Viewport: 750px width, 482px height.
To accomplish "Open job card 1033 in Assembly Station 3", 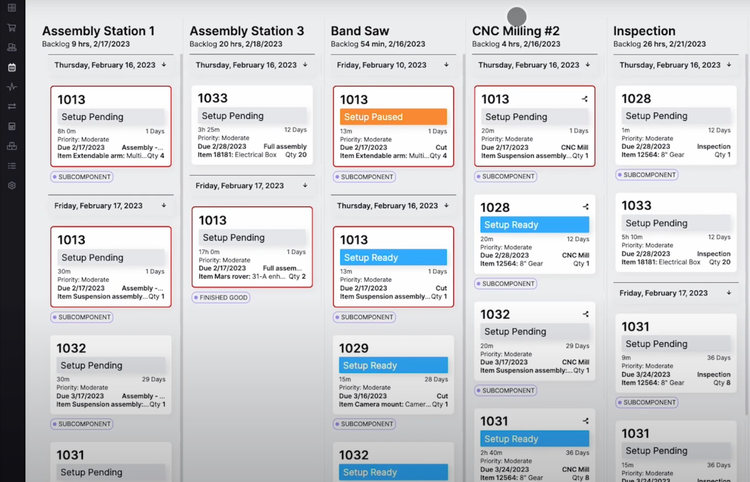I will pos(251,125).
